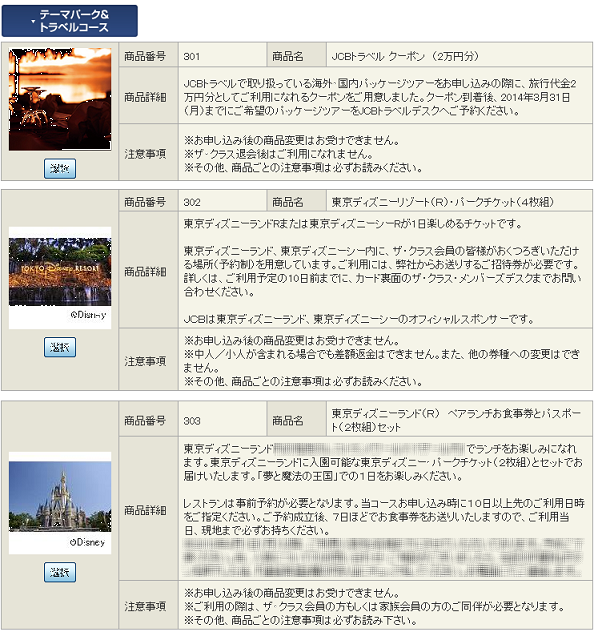Click 商品番号 label in item 301 row
This screenshot has width=594, height=632.
pos(145,56)
